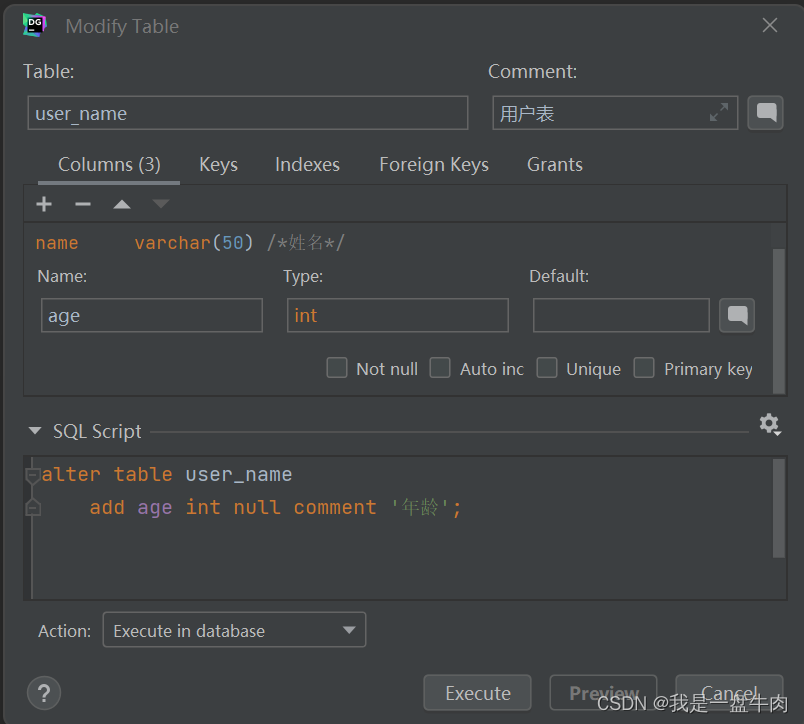
Task: Move the column up with the up arrow
Action: [x=122, y=204]
